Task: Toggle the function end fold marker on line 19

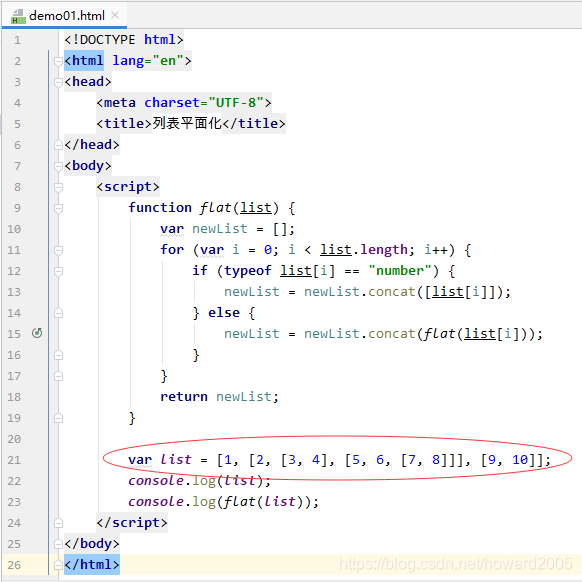Action: click(58, 418)
